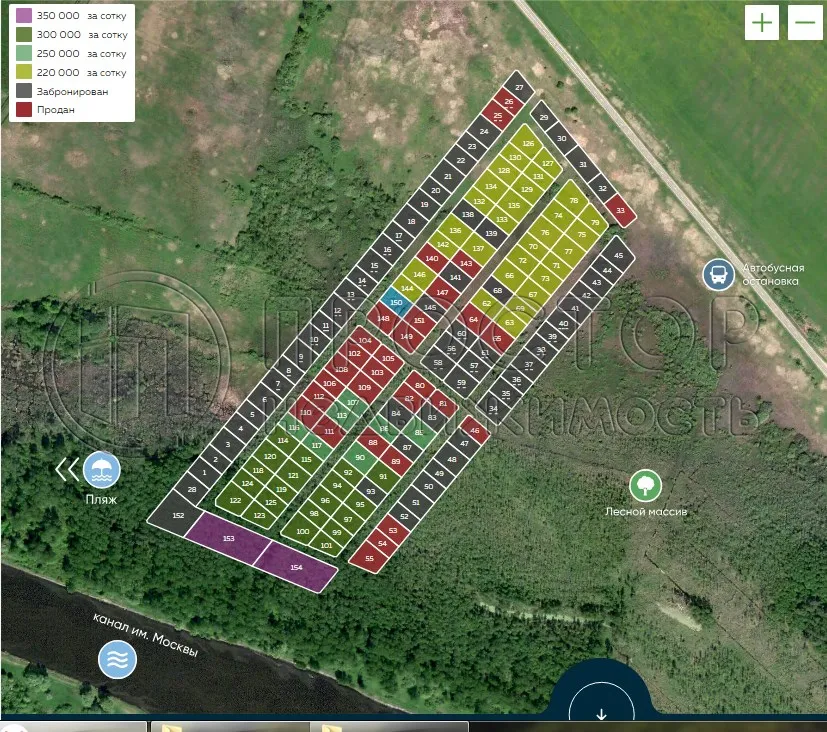Expand the bottom panel with down arrow
Image resolution: width=827 pixels, height=732 pixels.
click(x=601, y=713)
